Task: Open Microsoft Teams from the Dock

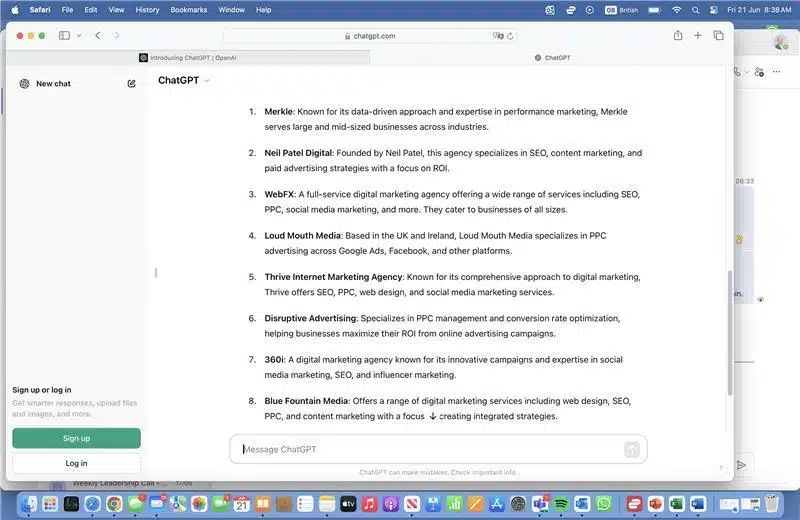Action: (540, 504)
